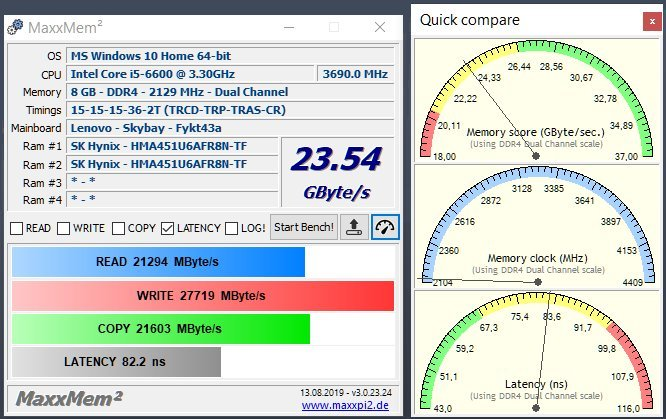Toggle the Quick compare gauge icon button
The image size is (666, 419).
coord(385,227)
